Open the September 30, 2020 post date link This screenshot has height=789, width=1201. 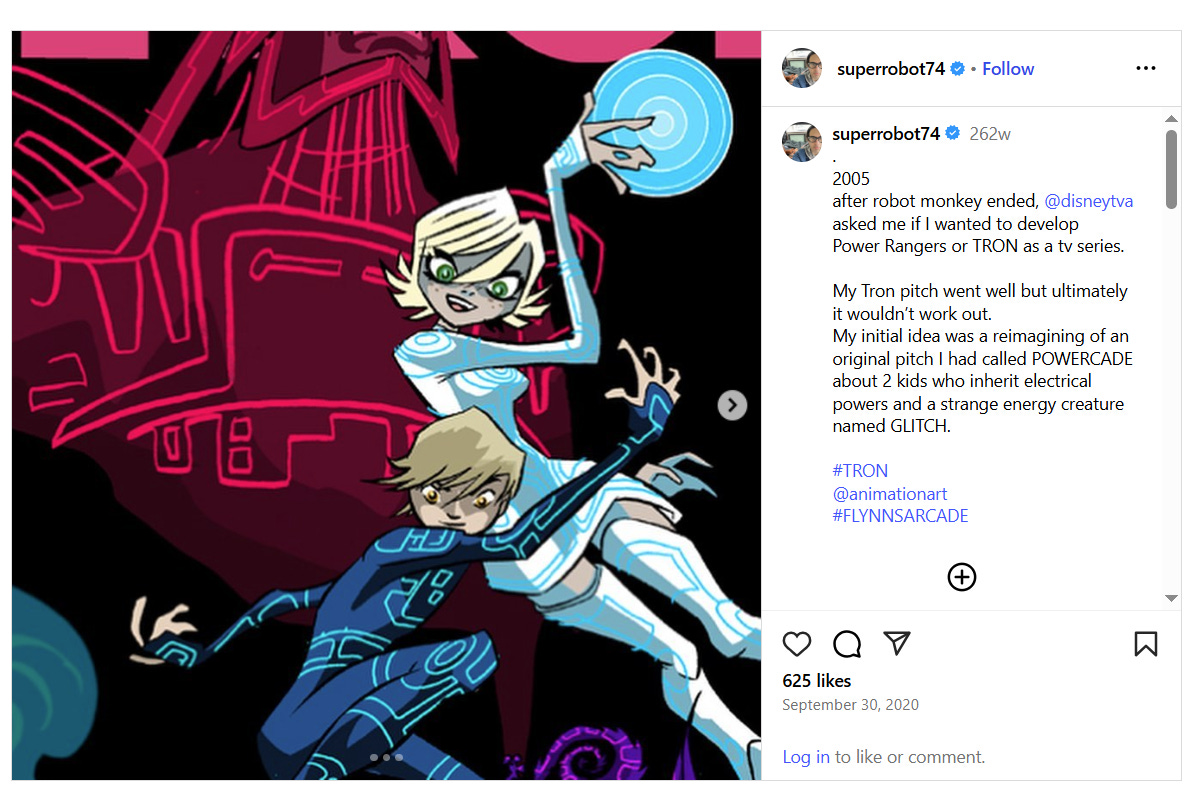coord(850,705)
